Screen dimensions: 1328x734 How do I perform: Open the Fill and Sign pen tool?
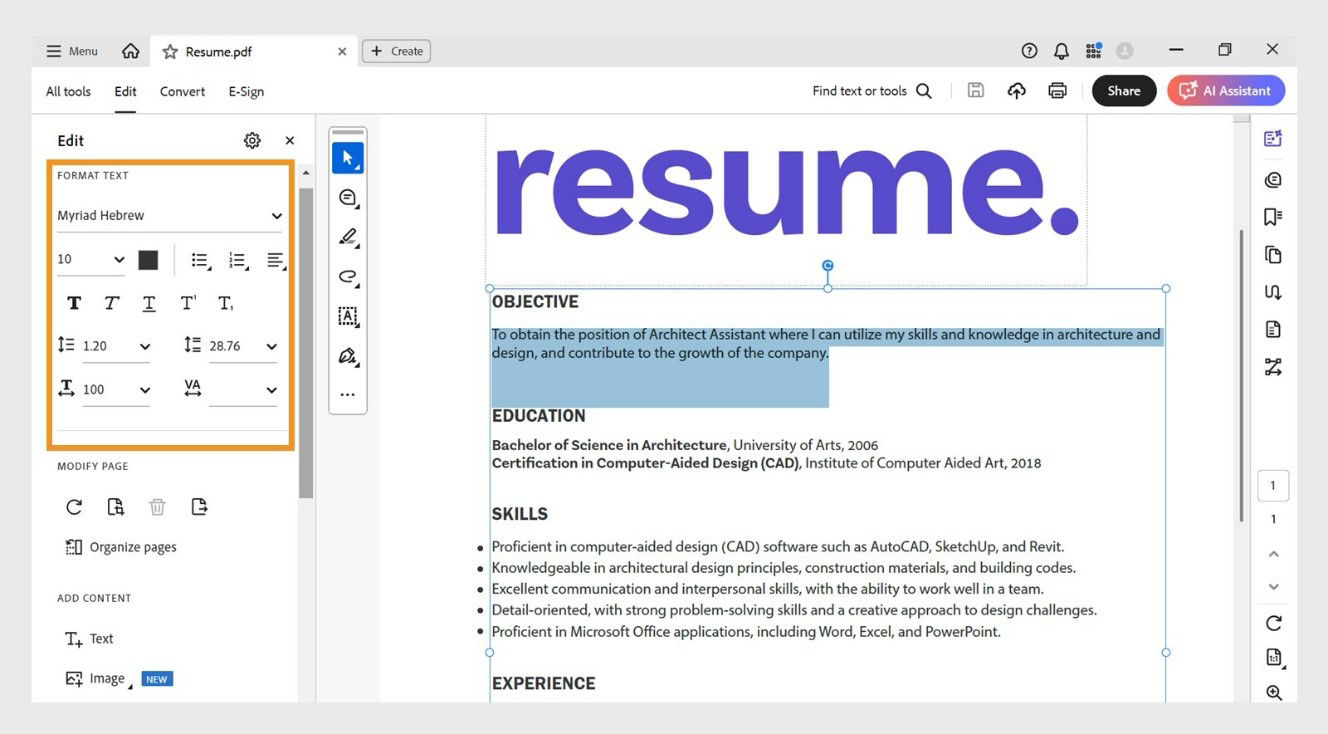pos(347,356)
